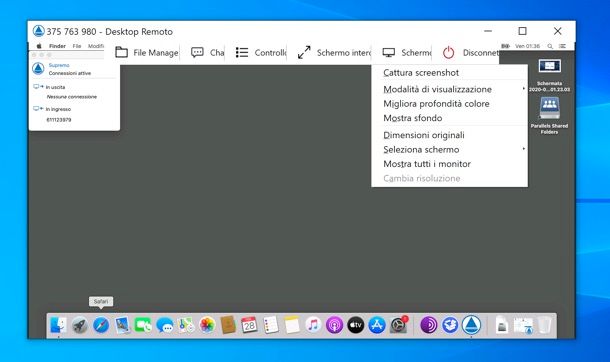
Task: Click the Schermo intero full-screen arrows icon
Action: click(x=304, y=52)
